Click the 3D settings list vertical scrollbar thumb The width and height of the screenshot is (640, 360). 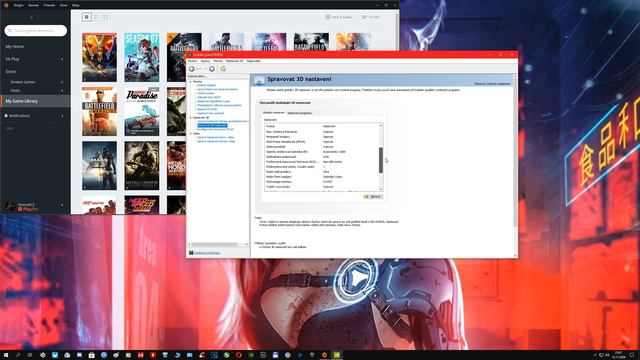point(381,160)
